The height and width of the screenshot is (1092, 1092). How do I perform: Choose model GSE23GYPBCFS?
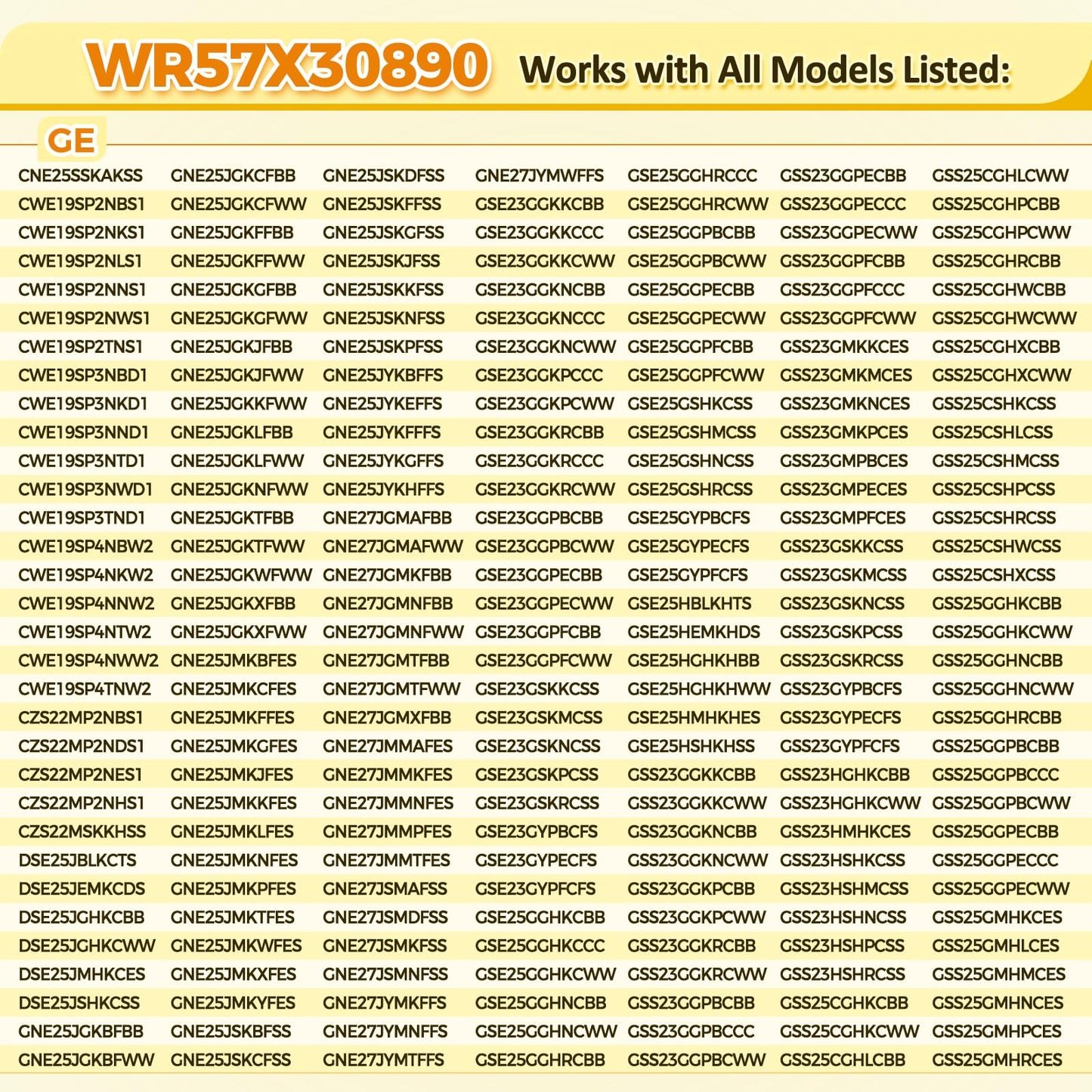pos(537,832)
